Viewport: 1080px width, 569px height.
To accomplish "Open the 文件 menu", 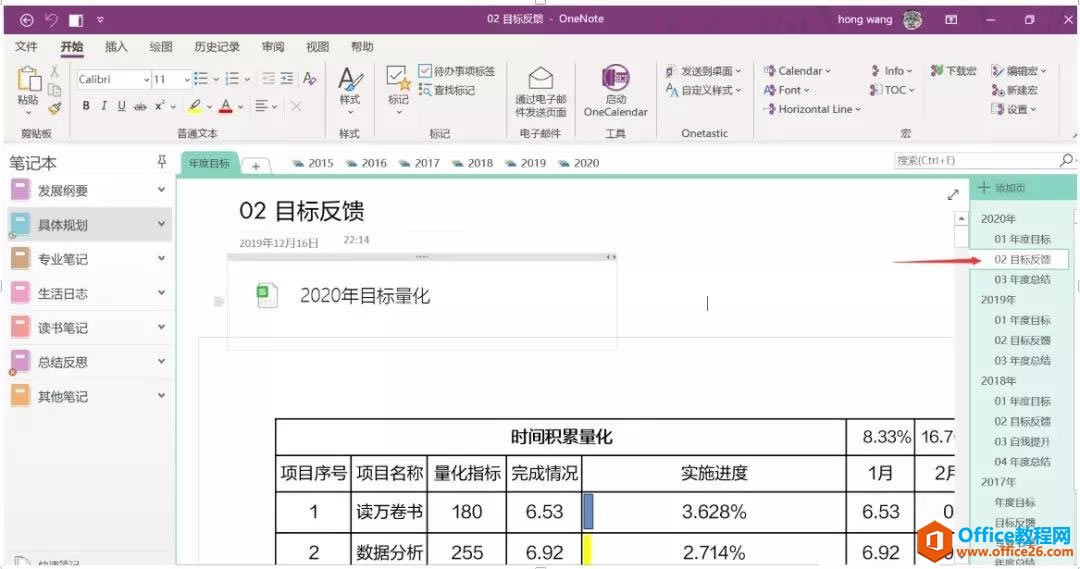I will [26, 47].
